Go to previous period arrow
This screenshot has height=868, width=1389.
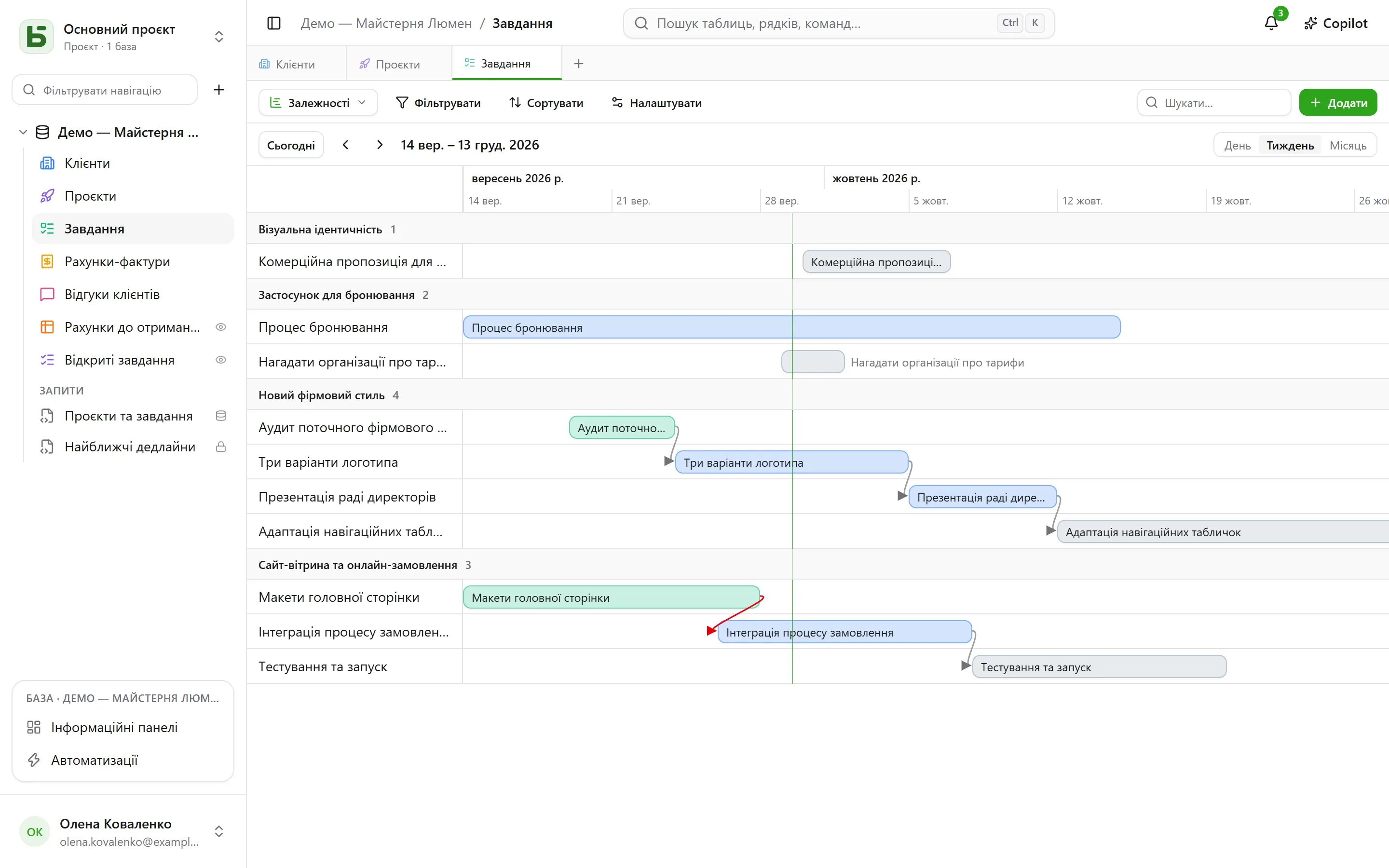tap(345, 145)
